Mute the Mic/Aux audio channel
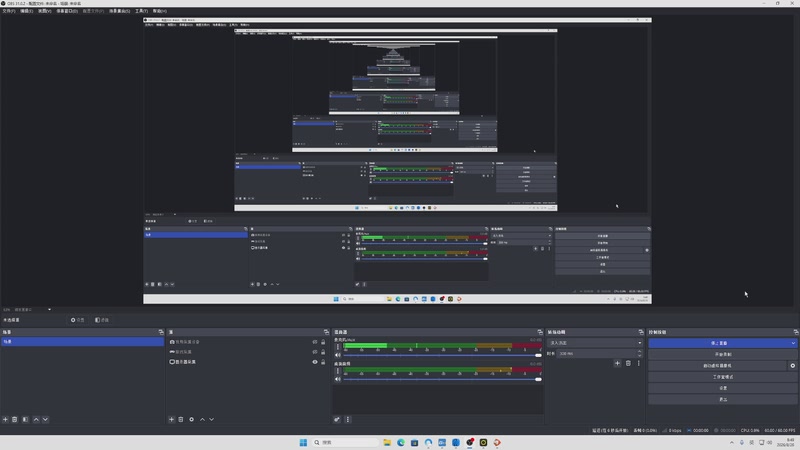800x450 pixels. pos(338,355)
